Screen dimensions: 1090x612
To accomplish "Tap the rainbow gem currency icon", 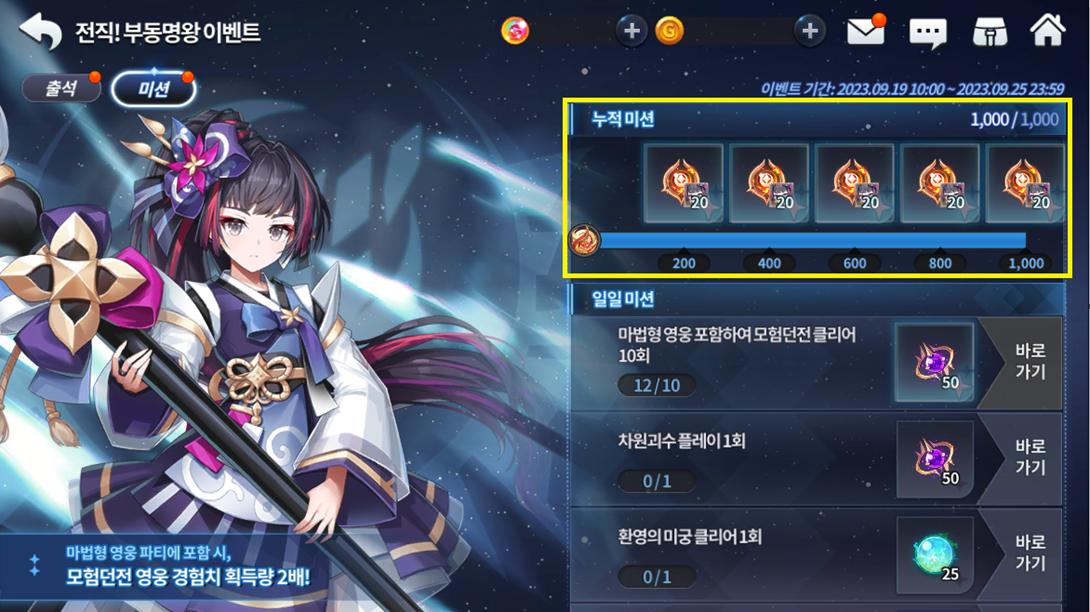I will coord(515,31).
